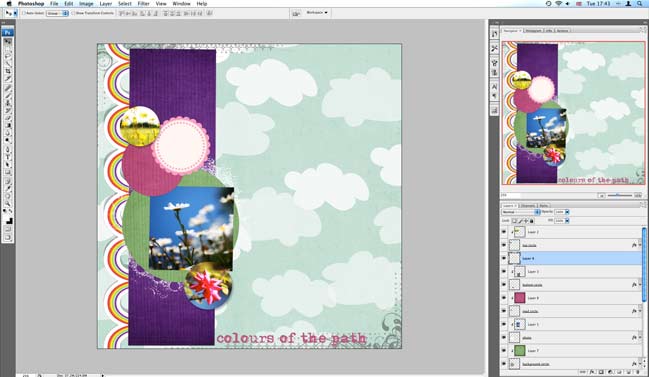Open the Filter menu
The width and height of the screenshot is (649, 377).
[x=143, y=4]
